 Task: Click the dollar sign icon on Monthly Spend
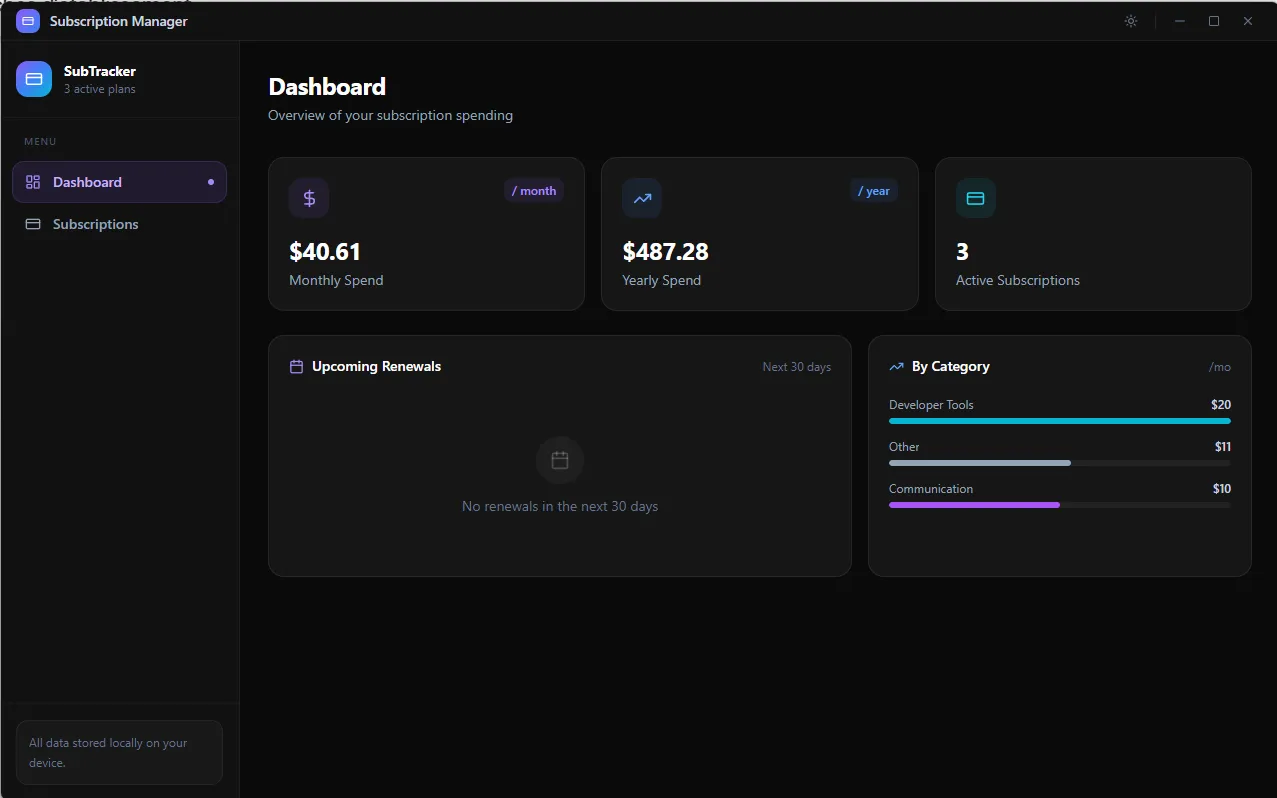[309, 198]
